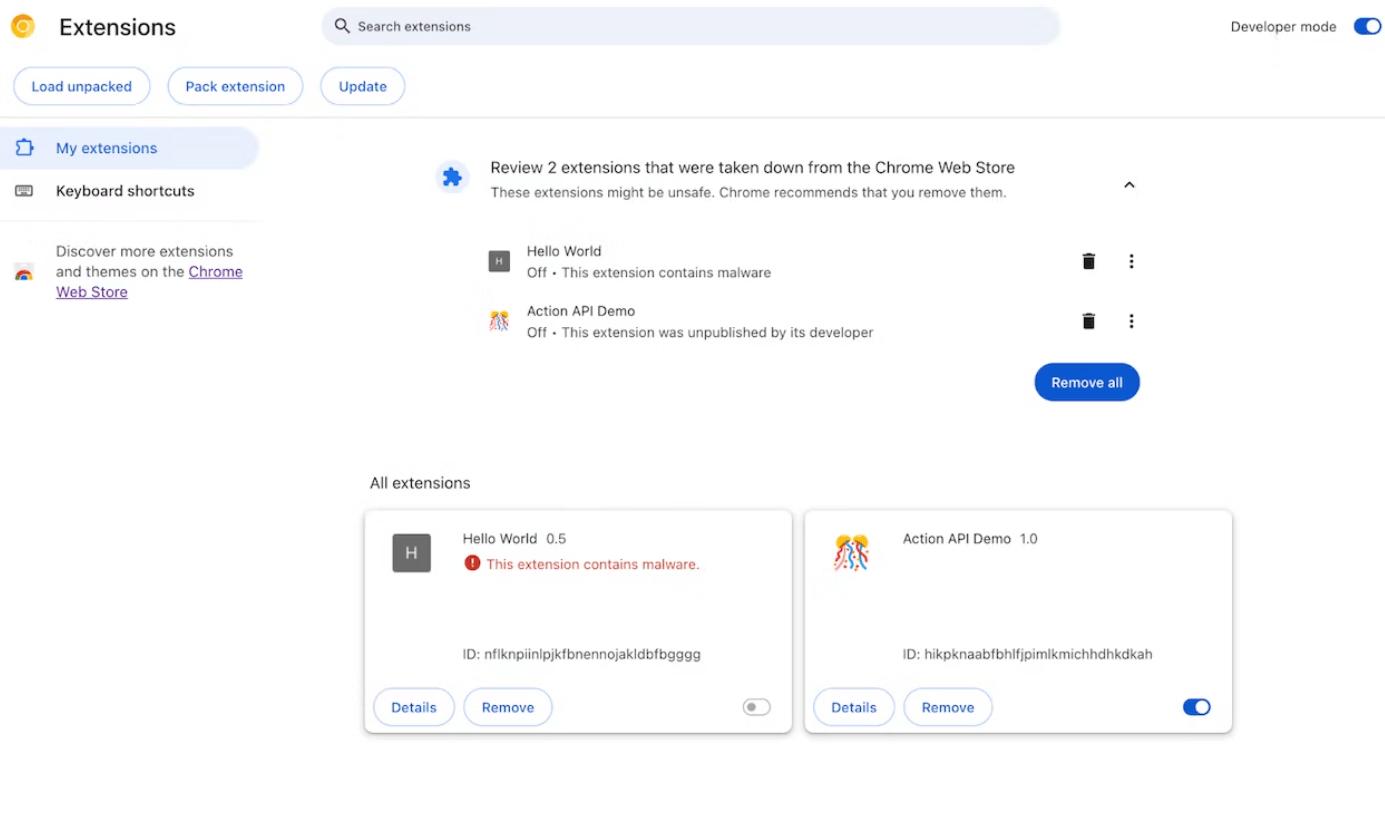Click the My extensions puzzle icon
The image size is (1385, 817).
coord(25,148)
